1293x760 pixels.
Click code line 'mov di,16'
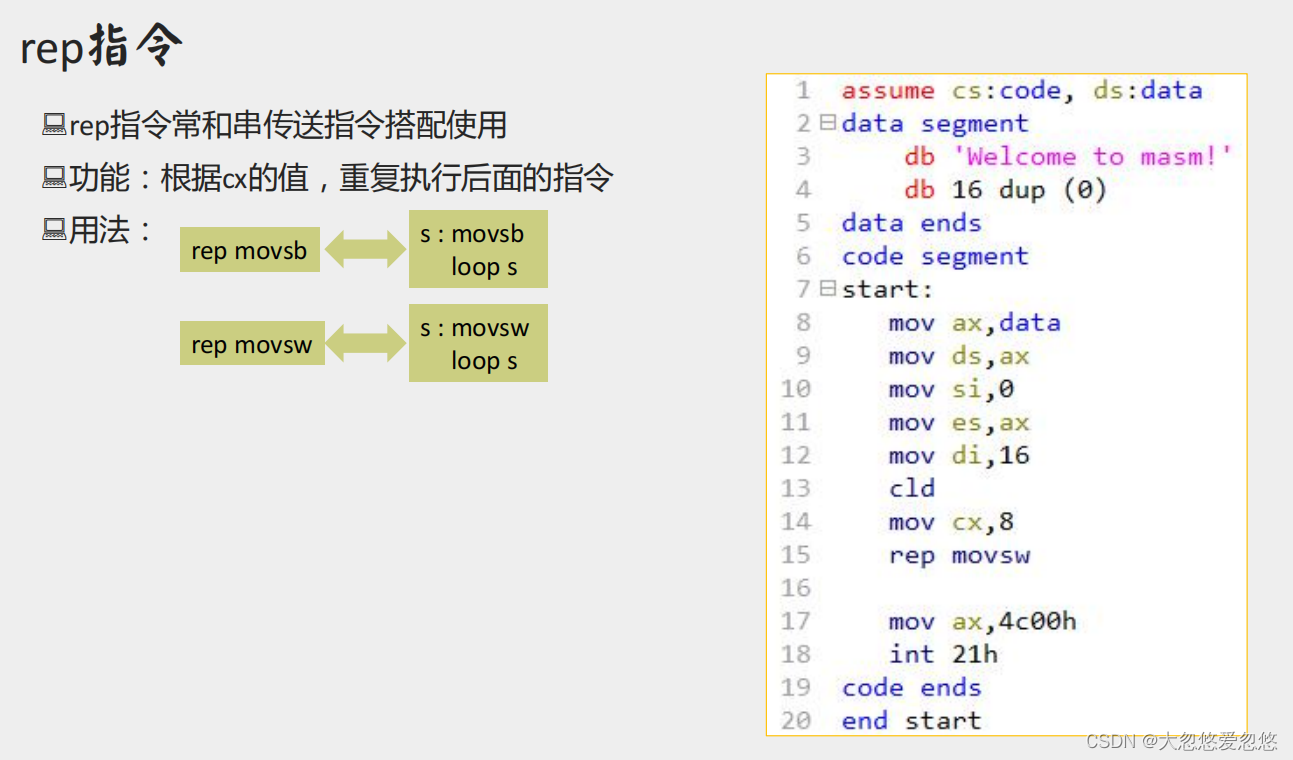point(958,455)
